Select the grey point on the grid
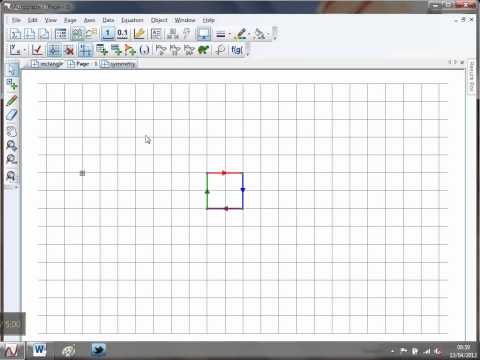The height and width of the screenshot is (360, 480). 82,173
